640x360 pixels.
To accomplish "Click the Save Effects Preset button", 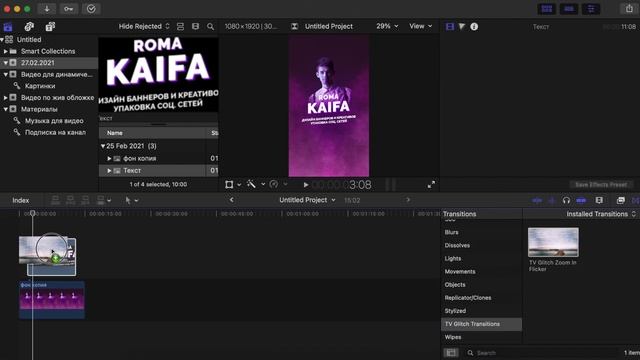I will coord(601,185).
